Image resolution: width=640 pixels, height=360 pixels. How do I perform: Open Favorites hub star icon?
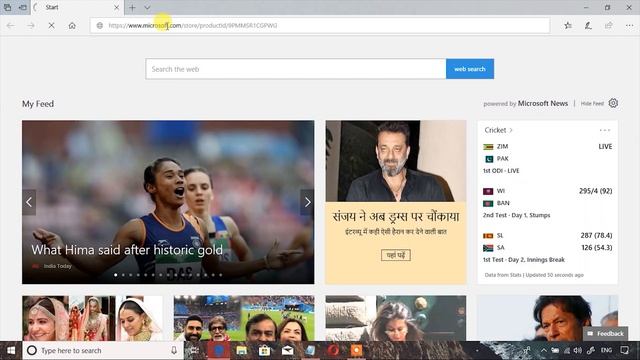click(x=568, y=25)
